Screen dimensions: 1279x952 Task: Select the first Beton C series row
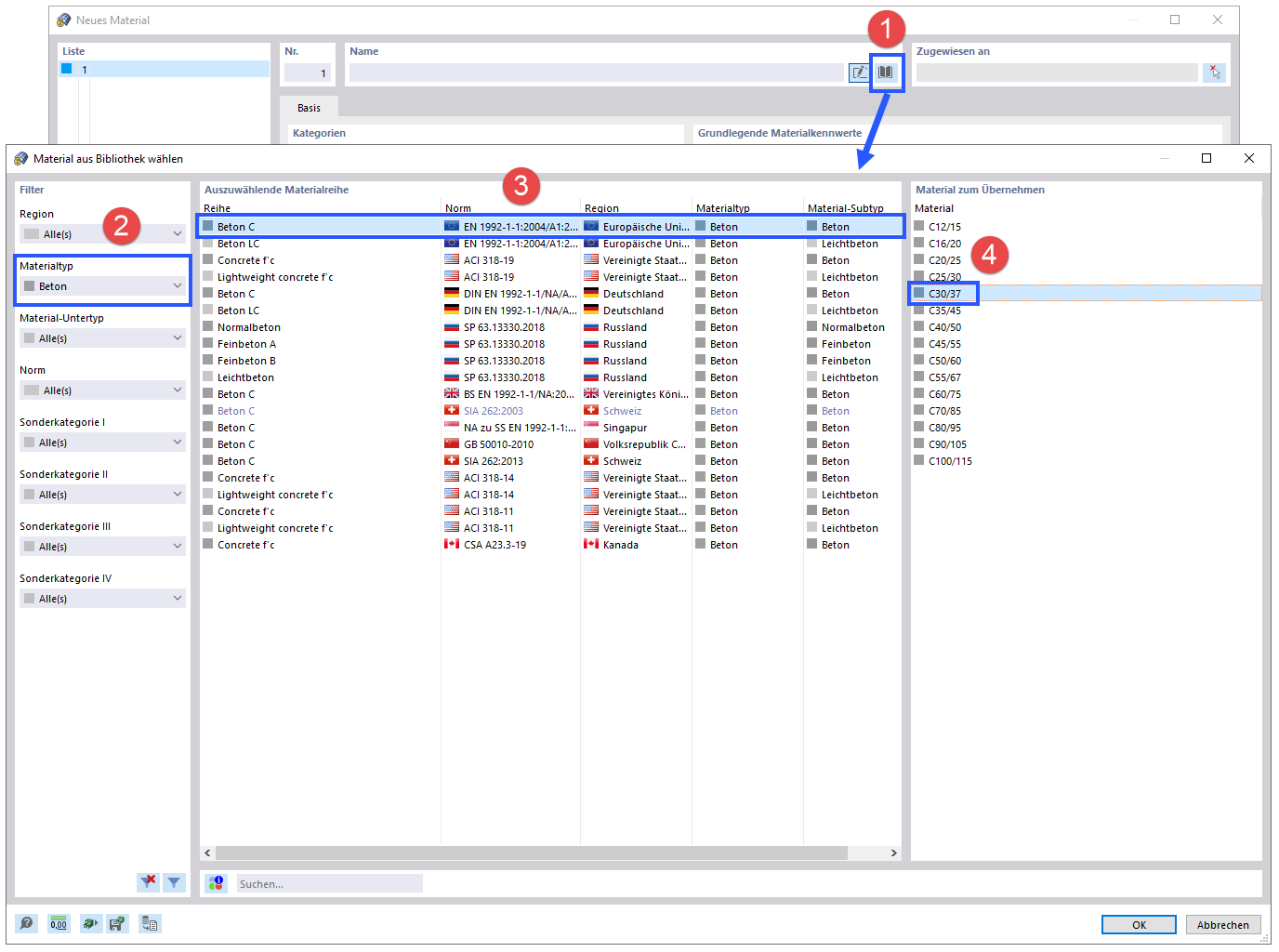tap(550, 227)
